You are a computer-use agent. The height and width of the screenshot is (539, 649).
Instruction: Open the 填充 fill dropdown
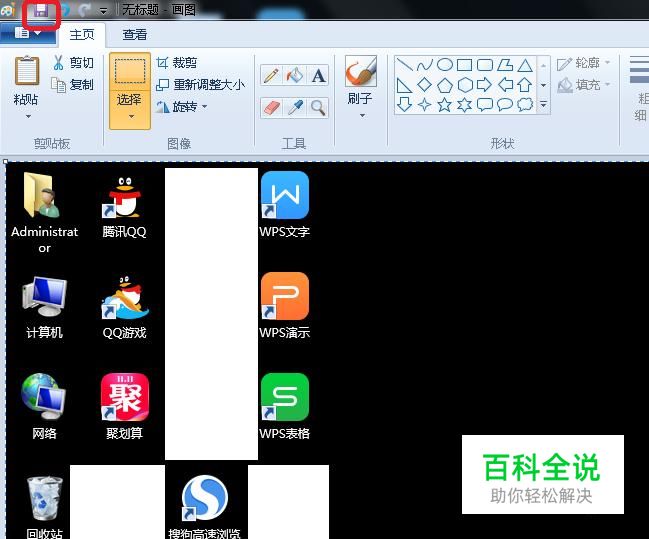(584, 85)
